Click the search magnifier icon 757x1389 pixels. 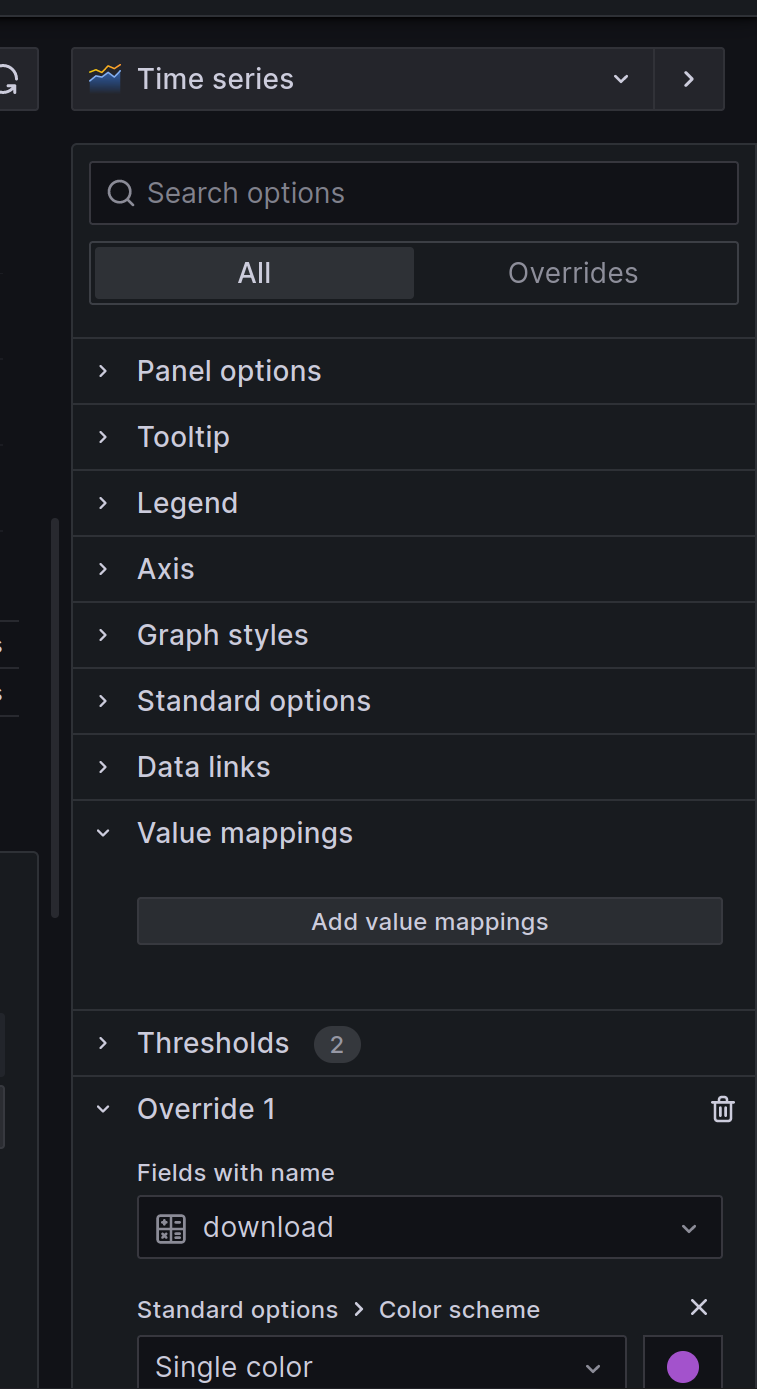pyautogui.click(x=121, y=193)
